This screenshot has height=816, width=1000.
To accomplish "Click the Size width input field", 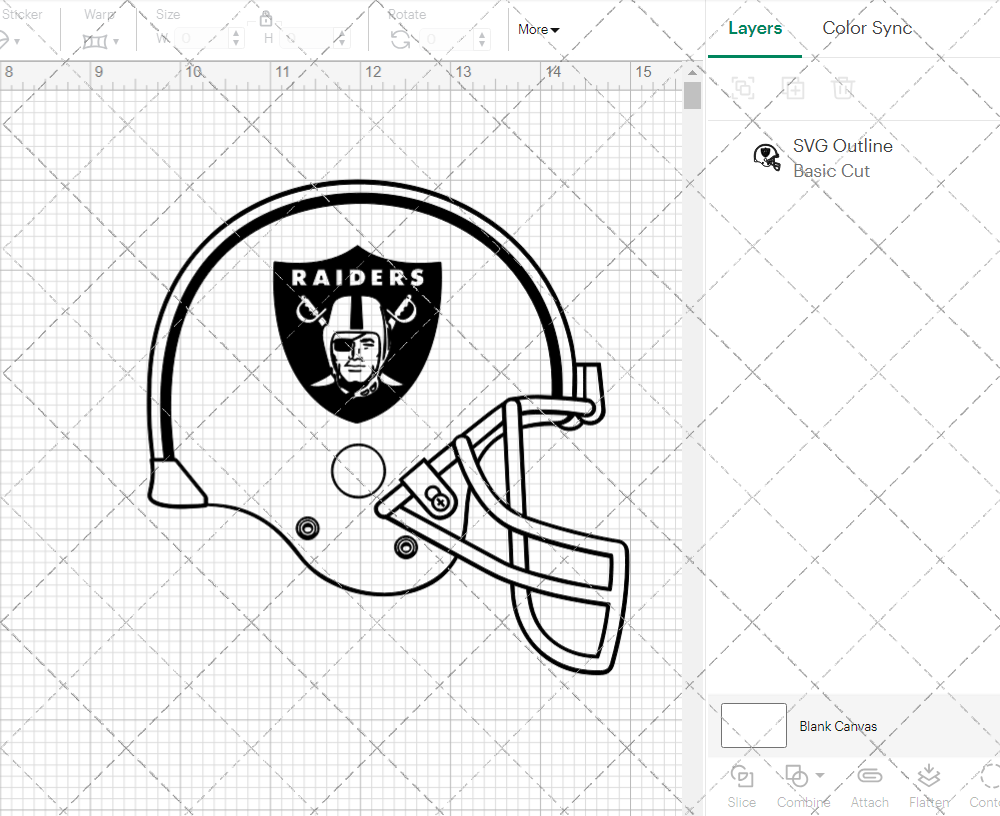I will pos(202,39).
